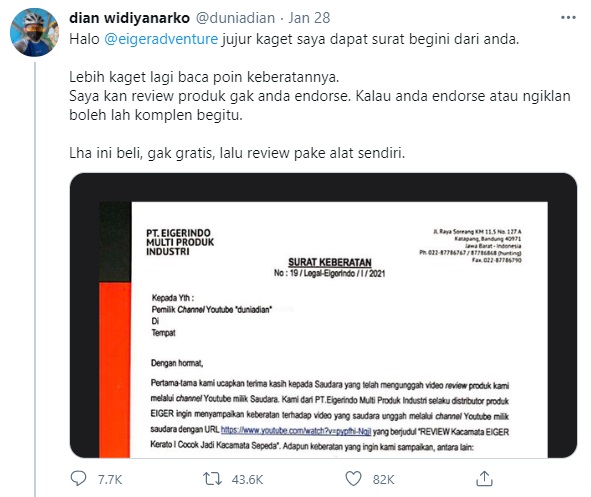
Task: Click the vertical thread line below avatar
Action: pos(35,279)
